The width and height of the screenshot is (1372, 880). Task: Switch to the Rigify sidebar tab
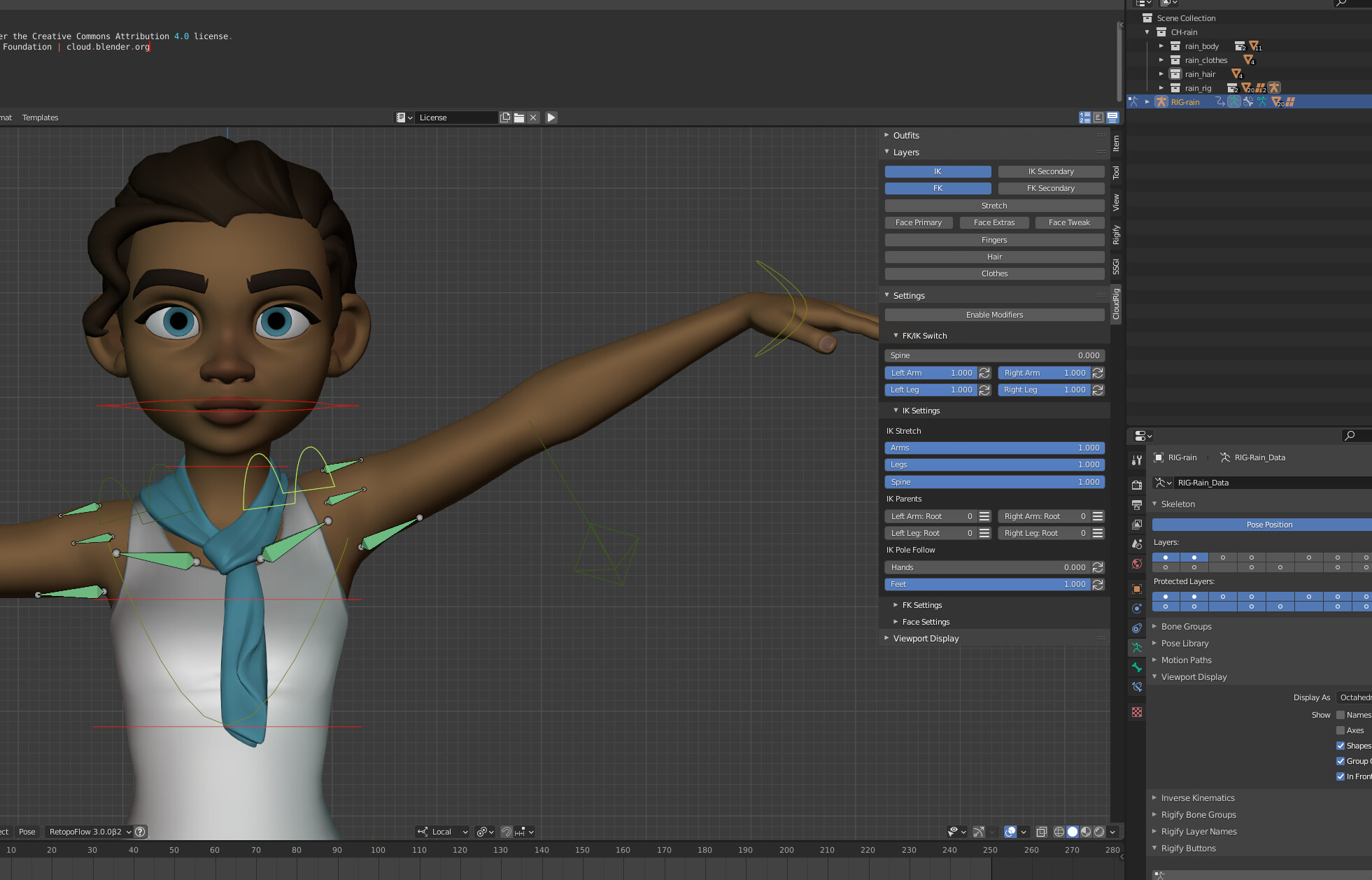1116,235
